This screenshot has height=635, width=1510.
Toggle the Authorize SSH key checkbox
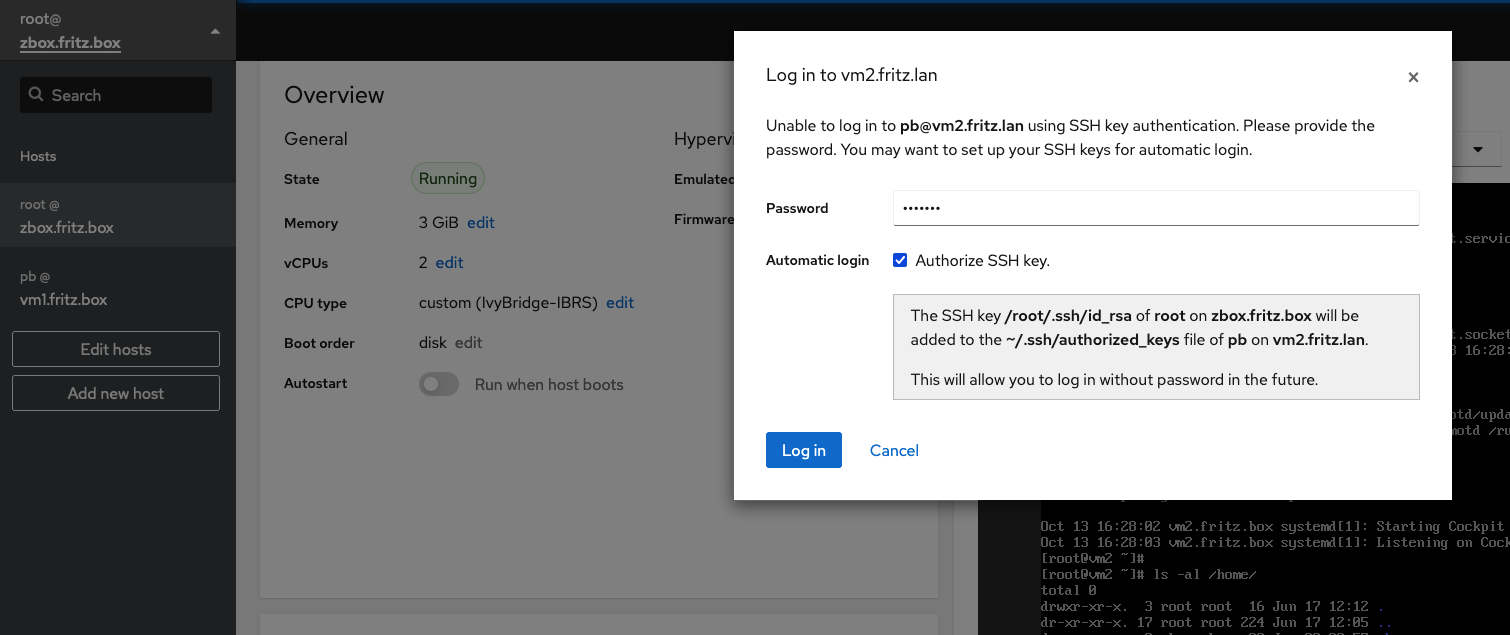pos(900,260)
